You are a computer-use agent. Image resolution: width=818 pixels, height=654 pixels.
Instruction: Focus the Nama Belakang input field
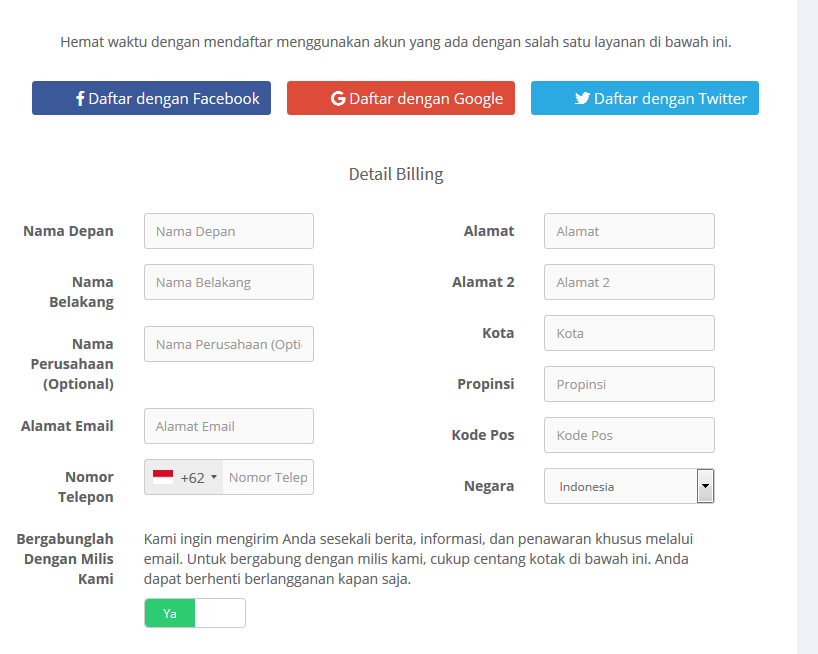[x=229, y=282]
